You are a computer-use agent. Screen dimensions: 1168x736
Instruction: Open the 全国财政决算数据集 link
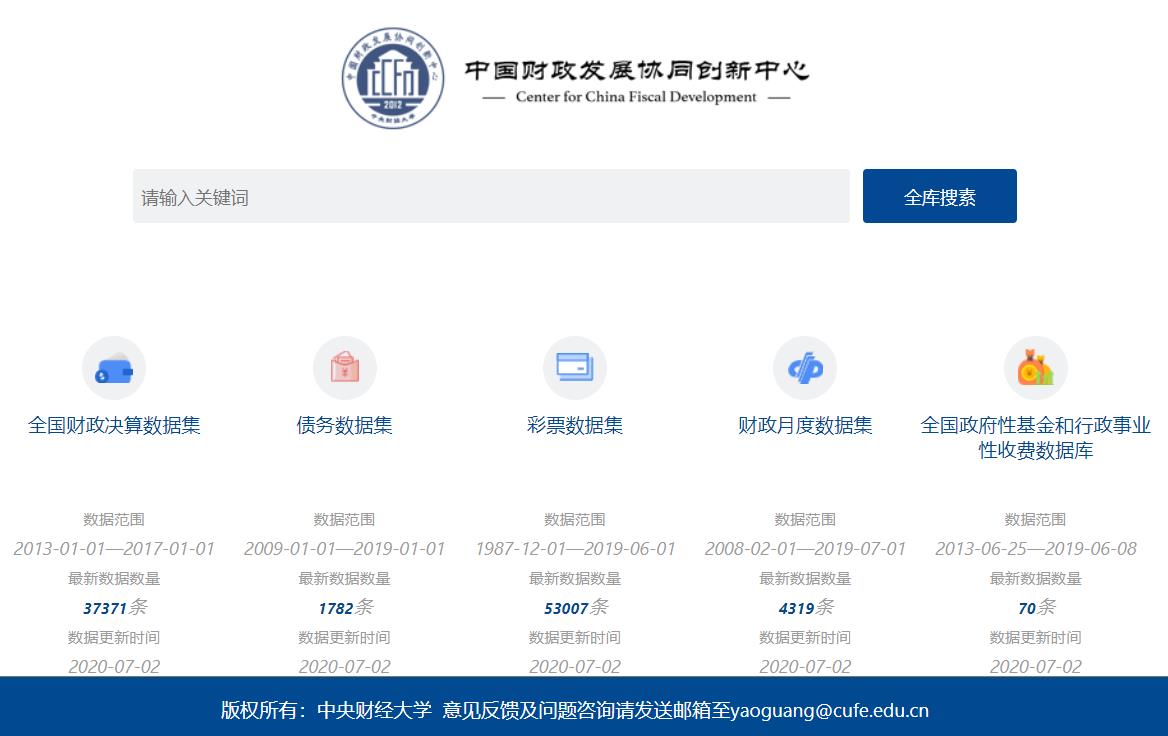(x=114, y=425)
